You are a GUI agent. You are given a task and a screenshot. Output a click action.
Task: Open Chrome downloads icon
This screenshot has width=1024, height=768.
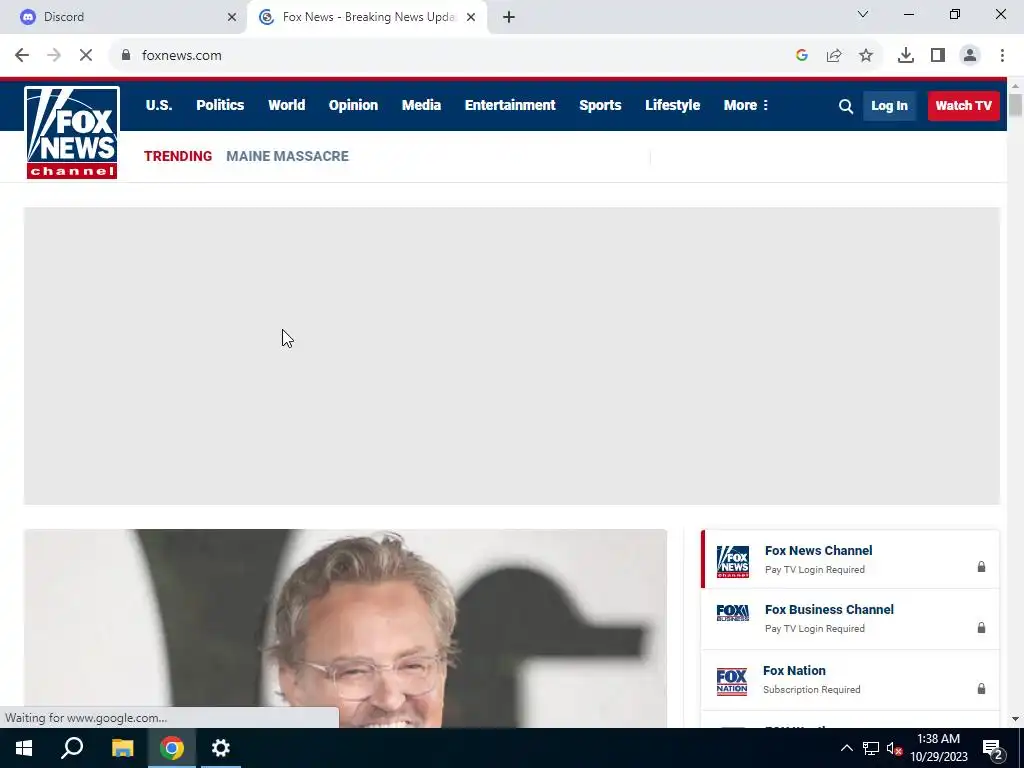(906, 56)
